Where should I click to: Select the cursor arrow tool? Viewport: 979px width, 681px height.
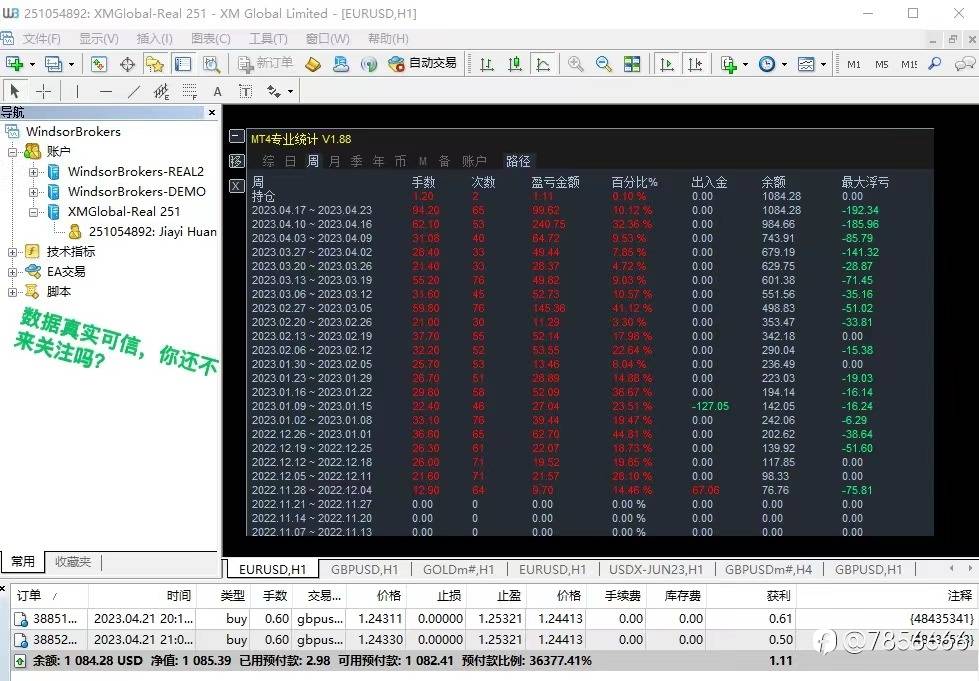(x=15, y=92)
